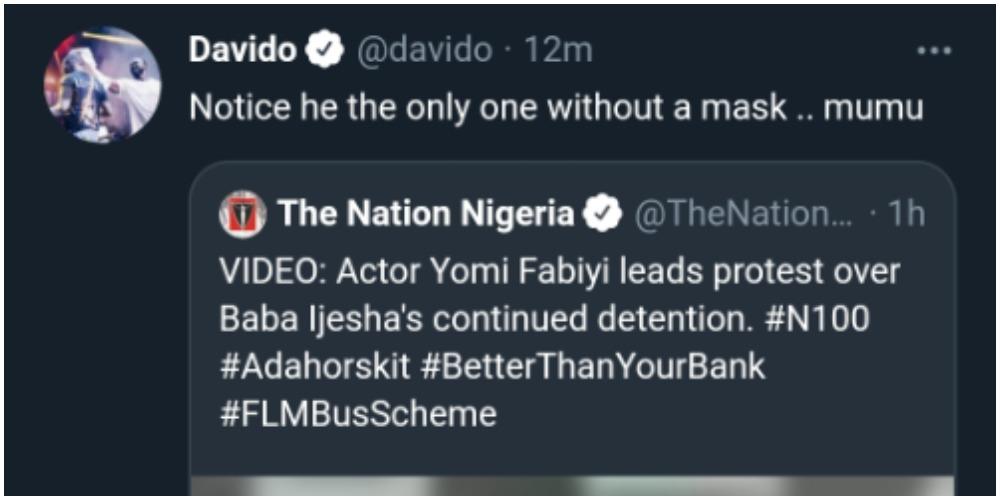The image size is (1000, 500).
Task: Click The Nation Nigeria account name
Action: pyautogui.click(x=426, y=213)
